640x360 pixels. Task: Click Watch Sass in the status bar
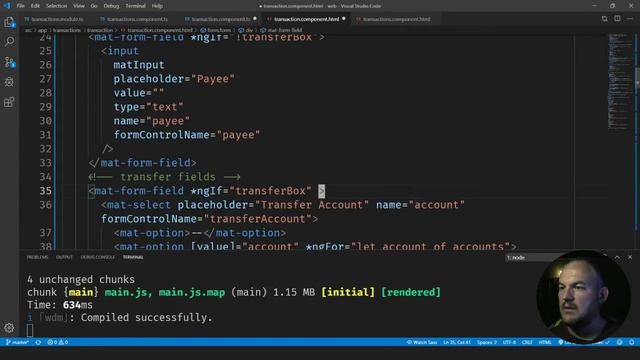422,342
